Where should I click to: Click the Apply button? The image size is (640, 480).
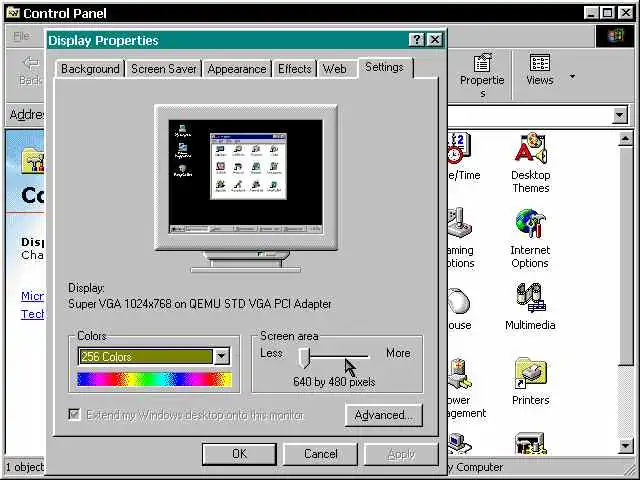coord(401,454)
